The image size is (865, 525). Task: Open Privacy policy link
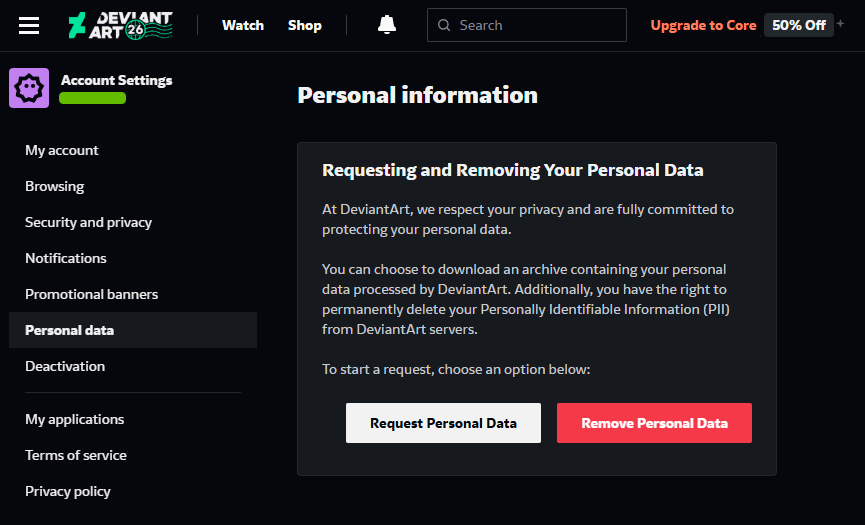point(68,491)
